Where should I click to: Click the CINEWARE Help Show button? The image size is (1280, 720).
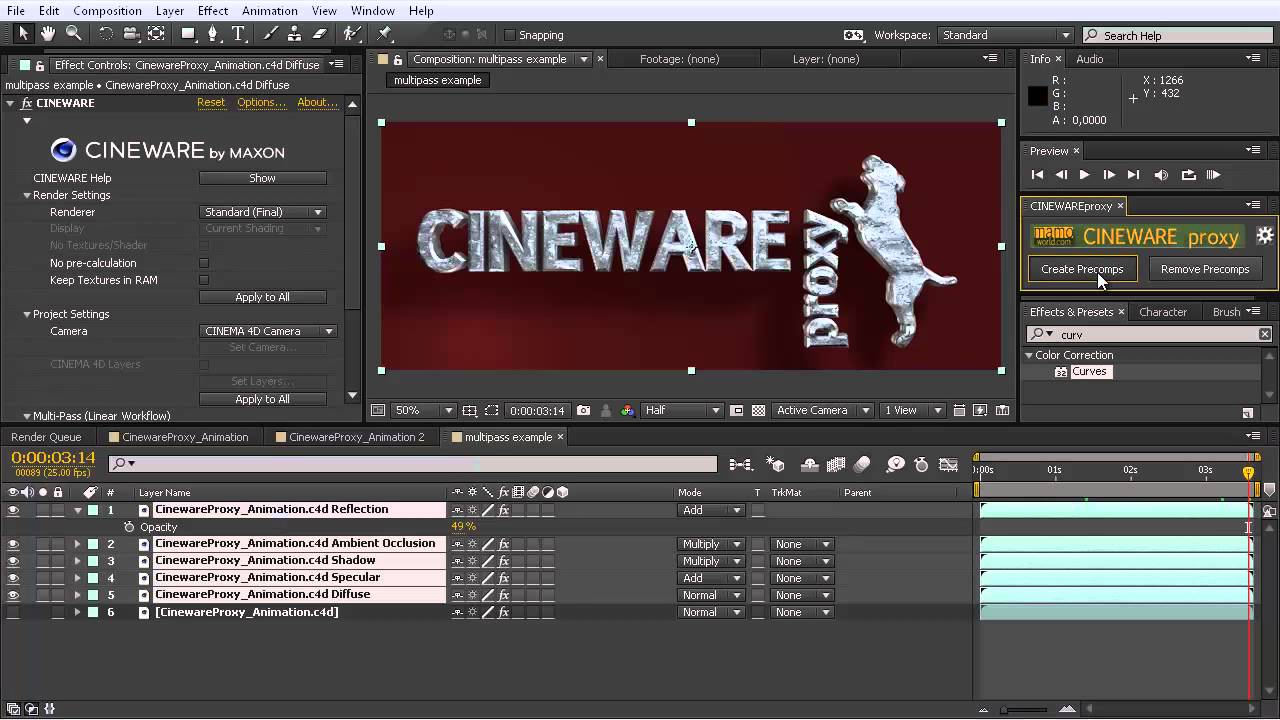pos(262,178)
